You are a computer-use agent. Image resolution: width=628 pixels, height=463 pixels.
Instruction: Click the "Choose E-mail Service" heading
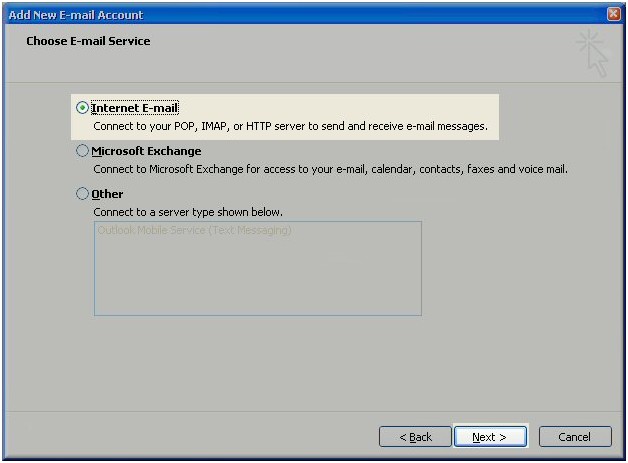tap(88, 42)
